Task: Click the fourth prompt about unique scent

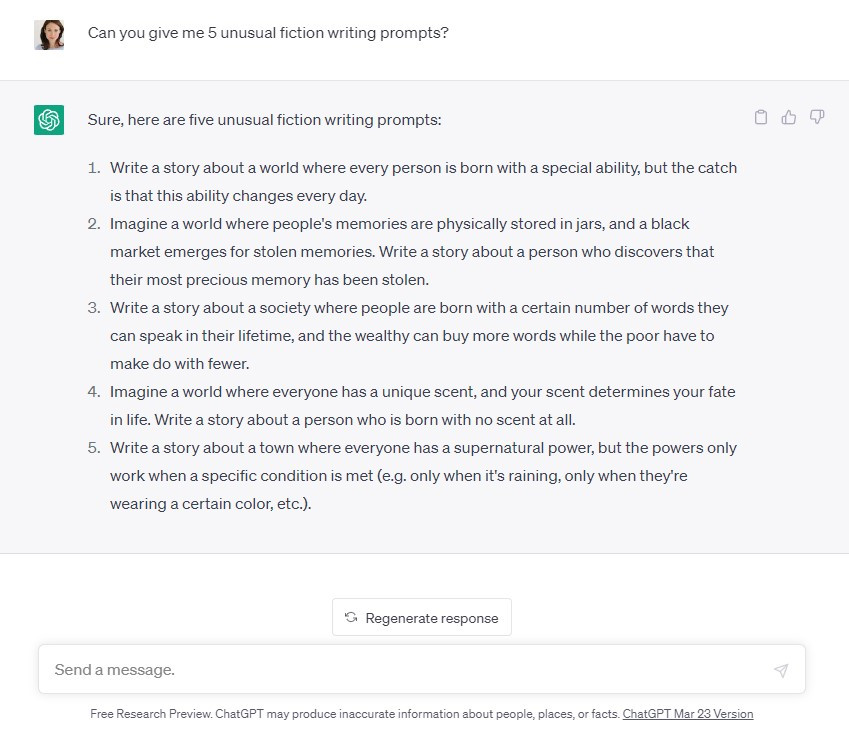Action: [422, 406]
